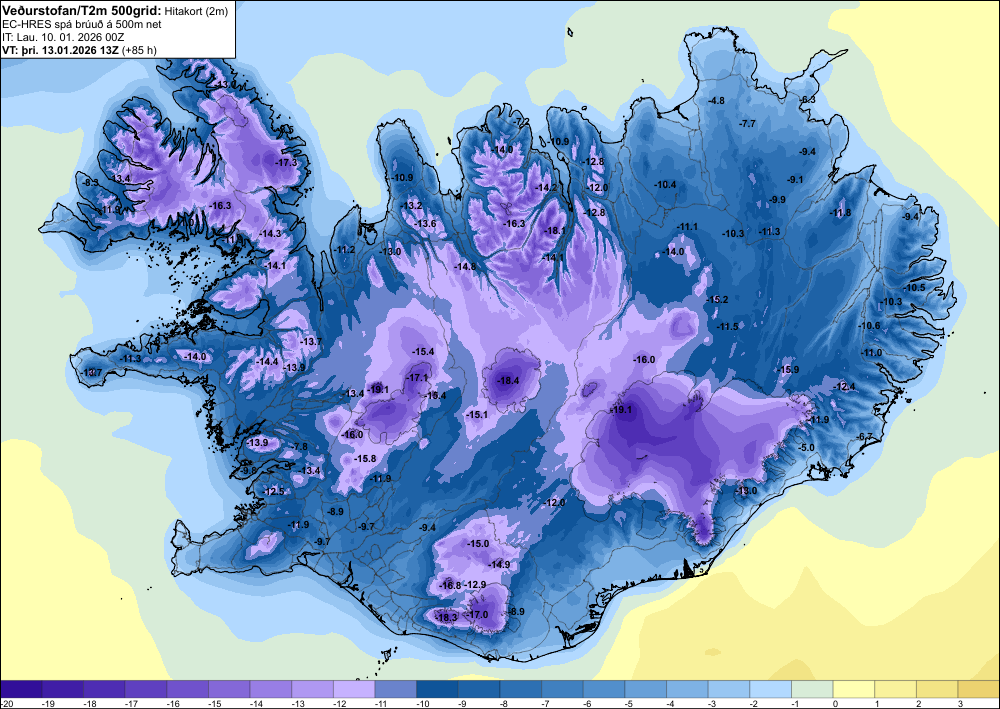Click the -14.4 value on Snæfellsnes

[267, 362]
